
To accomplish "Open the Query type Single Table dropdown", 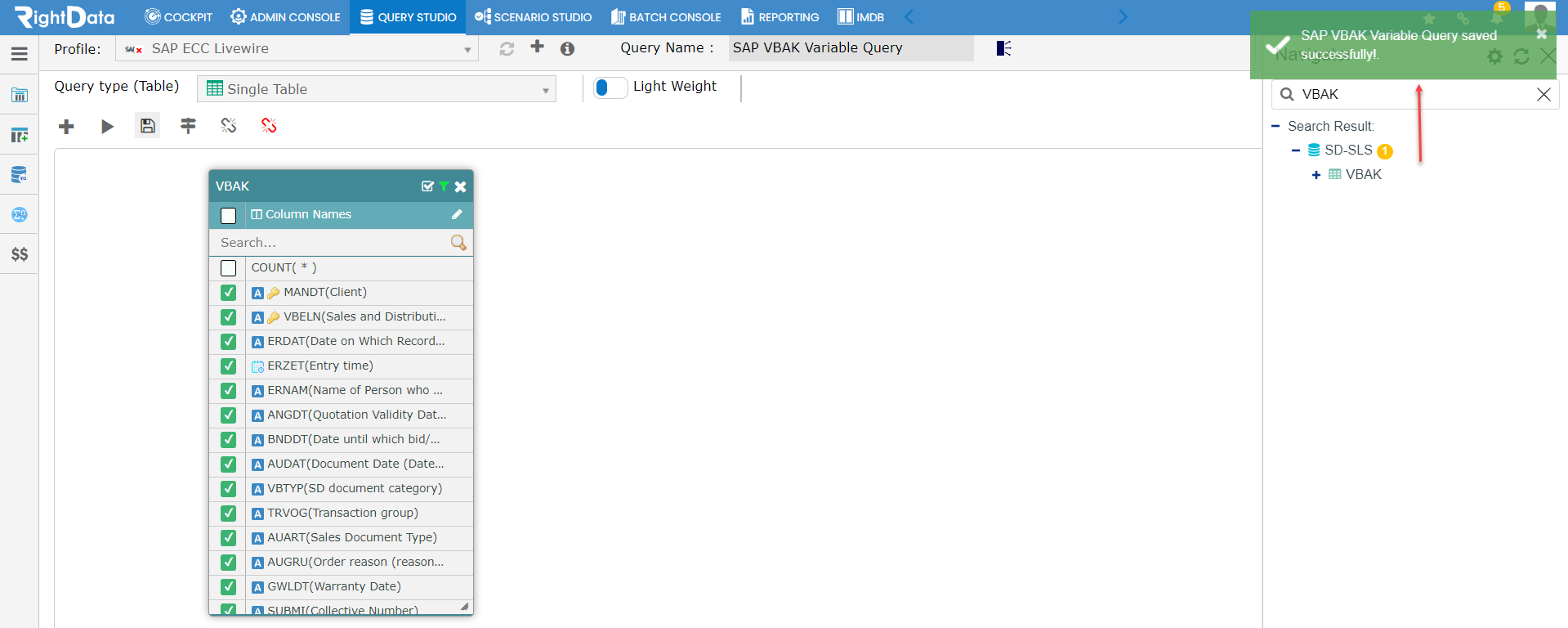I will [377, 89].
